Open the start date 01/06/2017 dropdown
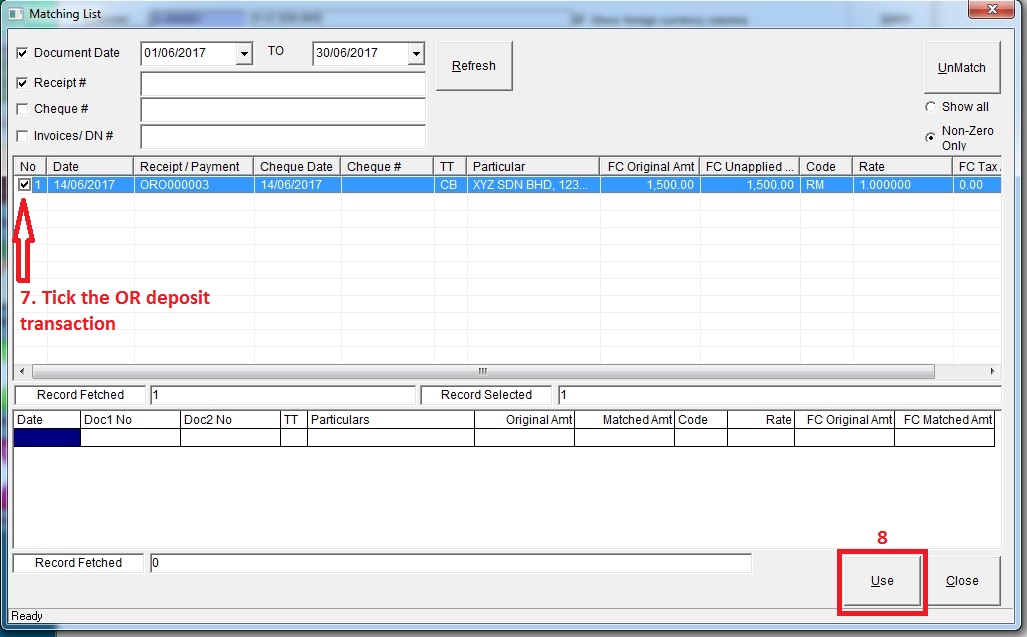The image size is (1027, 637). click(x=244, y=54)
